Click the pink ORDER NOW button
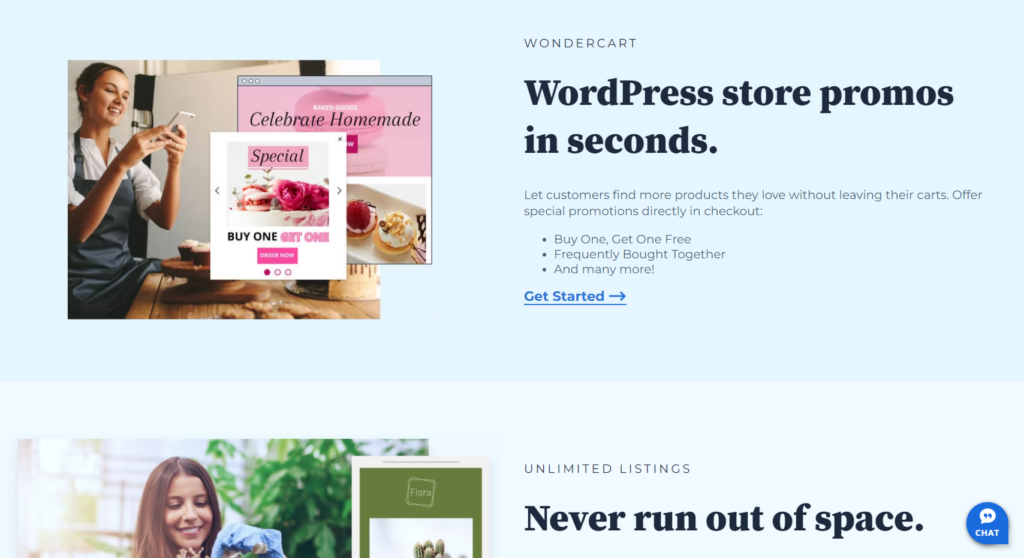The width and height of the screenshot is (1024, 558). tap(277, 255)
